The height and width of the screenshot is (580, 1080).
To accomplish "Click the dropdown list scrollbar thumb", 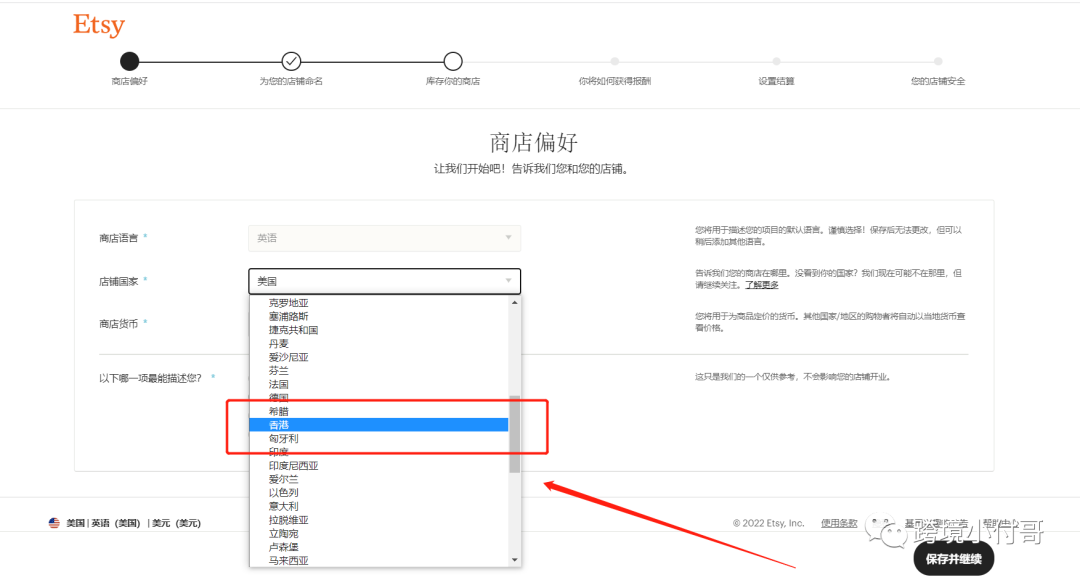I will click(x=515, y=434).
